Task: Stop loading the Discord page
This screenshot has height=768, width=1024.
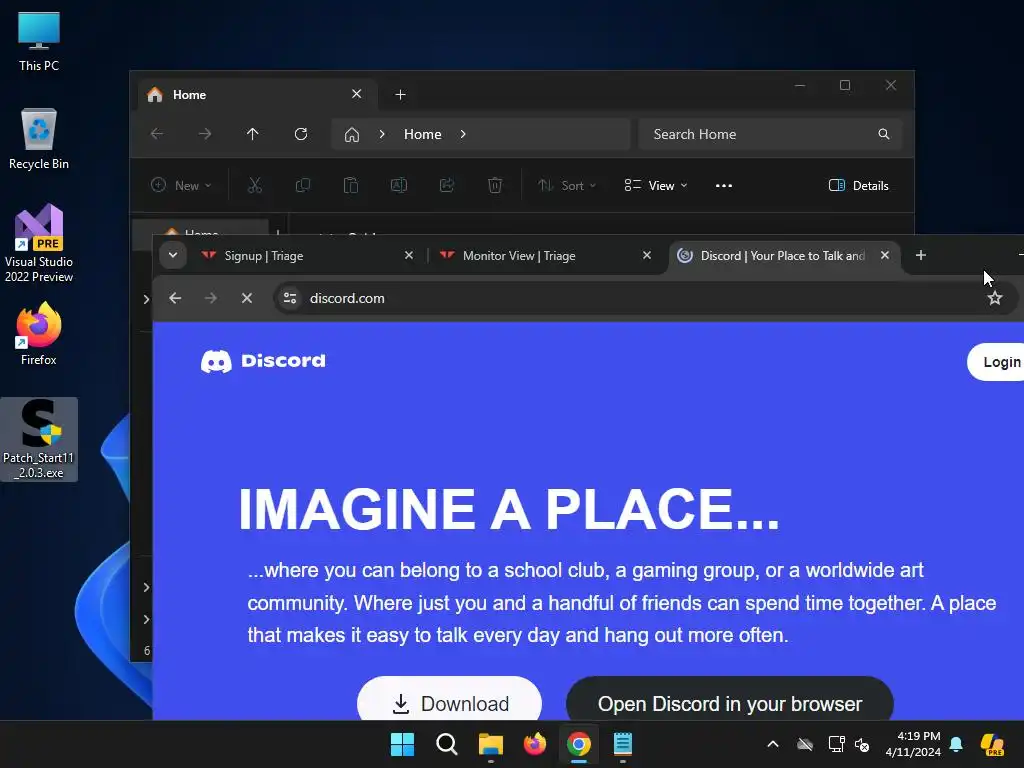Action: coord(247,298)
